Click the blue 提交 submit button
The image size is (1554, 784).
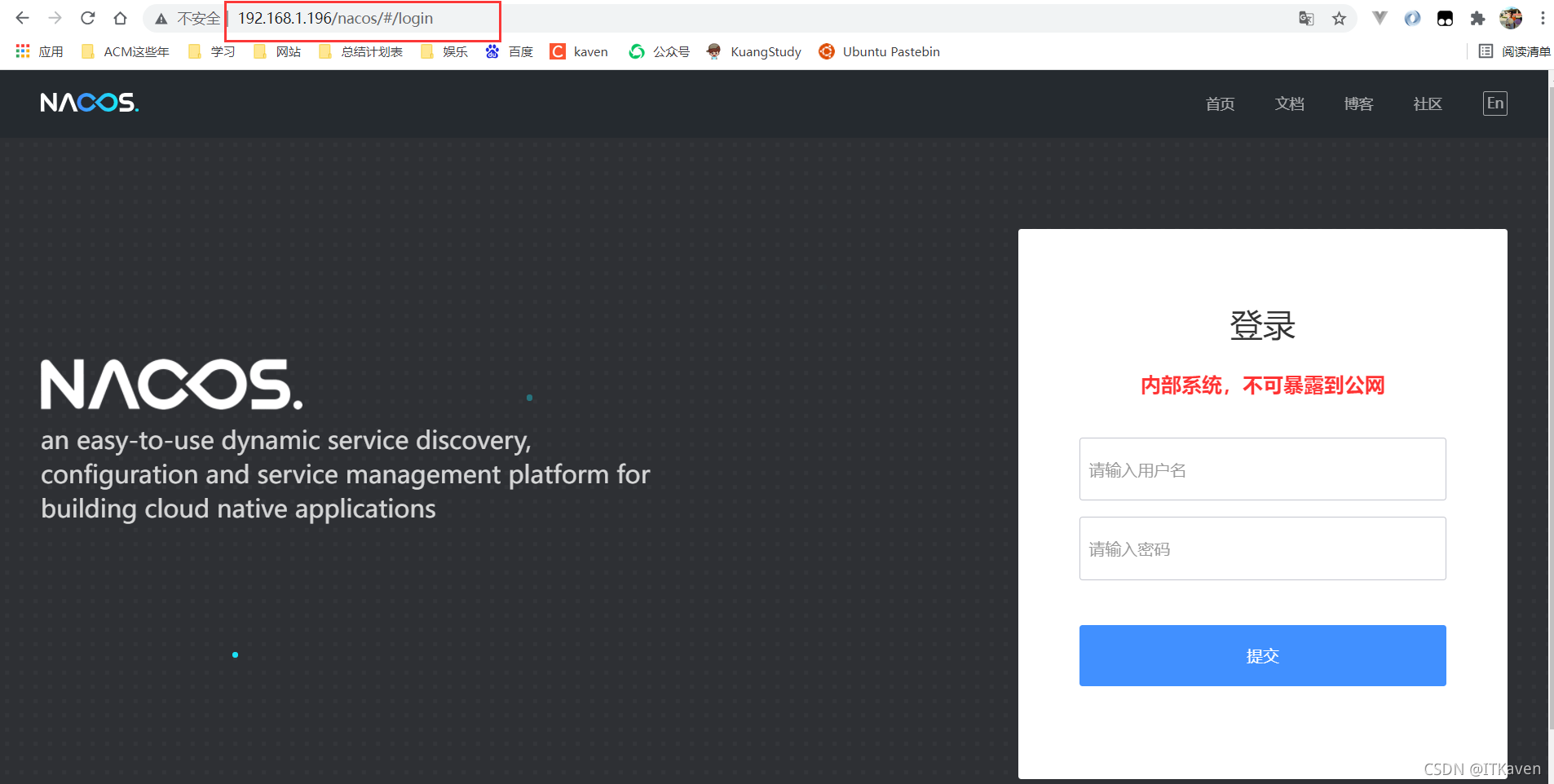point(1262,655)
